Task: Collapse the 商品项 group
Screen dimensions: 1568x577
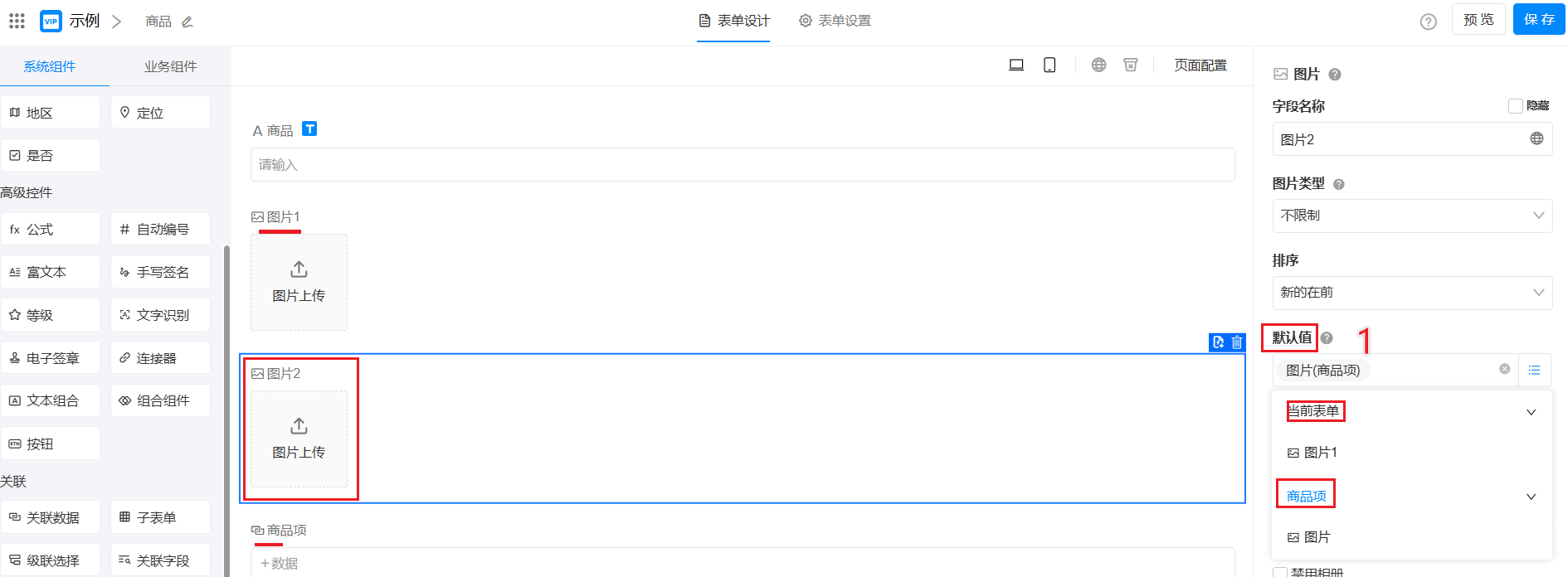Action: tap(1531, 497)
